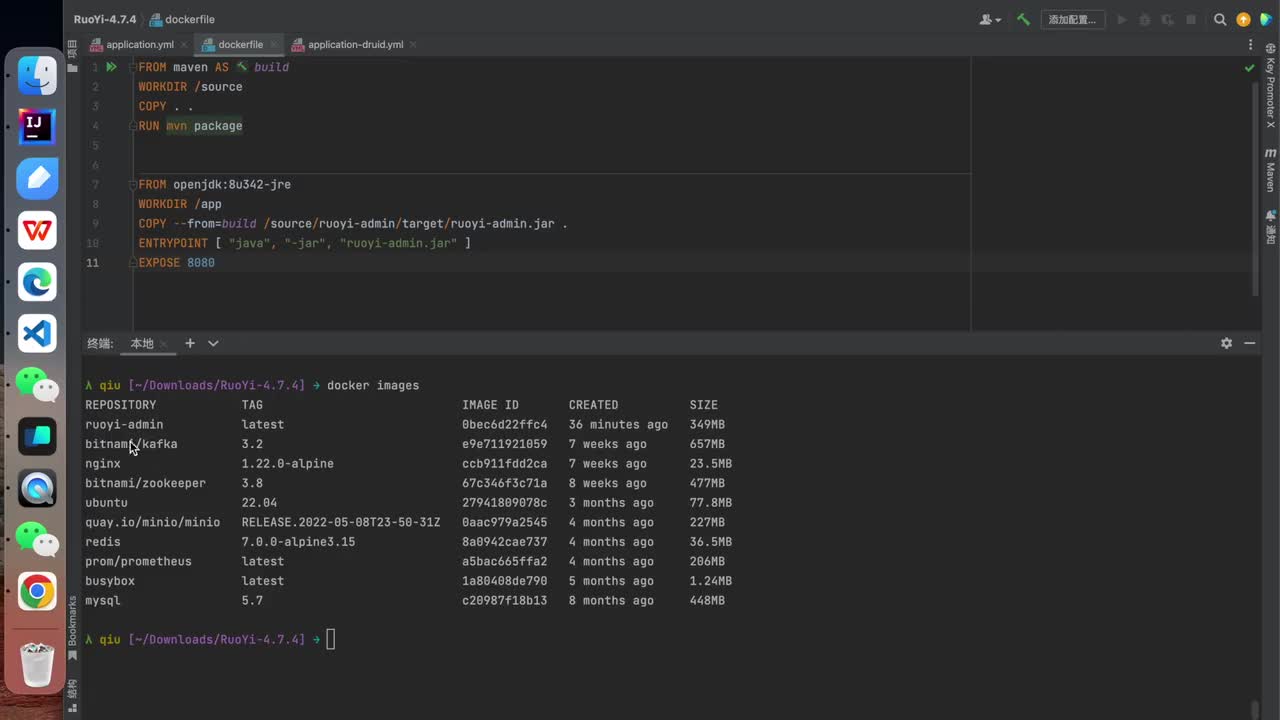Image resolution: width=1280 pixels, height=720 pixels.
Task: Click 'bitnami/zookeeper' in terminal output
Action: (x=145, y=483)
